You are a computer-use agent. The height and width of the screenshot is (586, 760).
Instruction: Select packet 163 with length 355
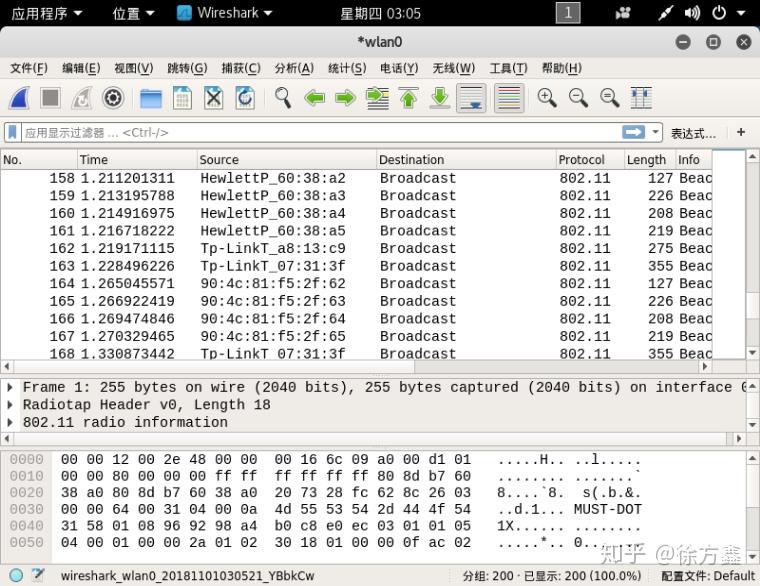point(356,266)
